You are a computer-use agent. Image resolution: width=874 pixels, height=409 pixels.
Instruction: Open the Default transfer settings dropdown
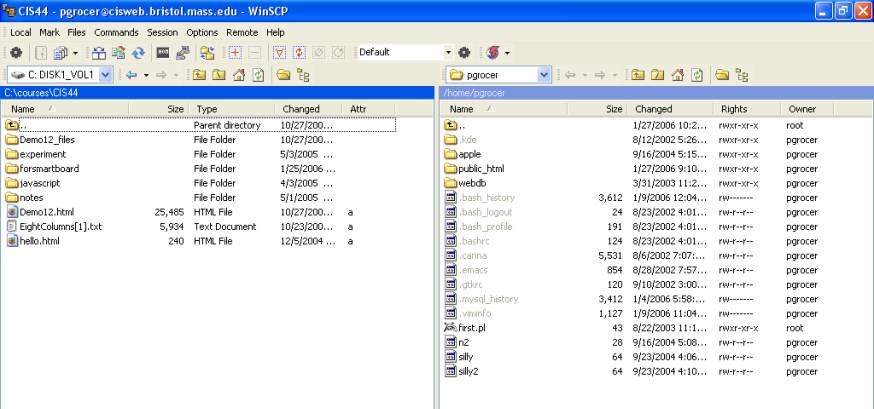(x=446, y=52)
